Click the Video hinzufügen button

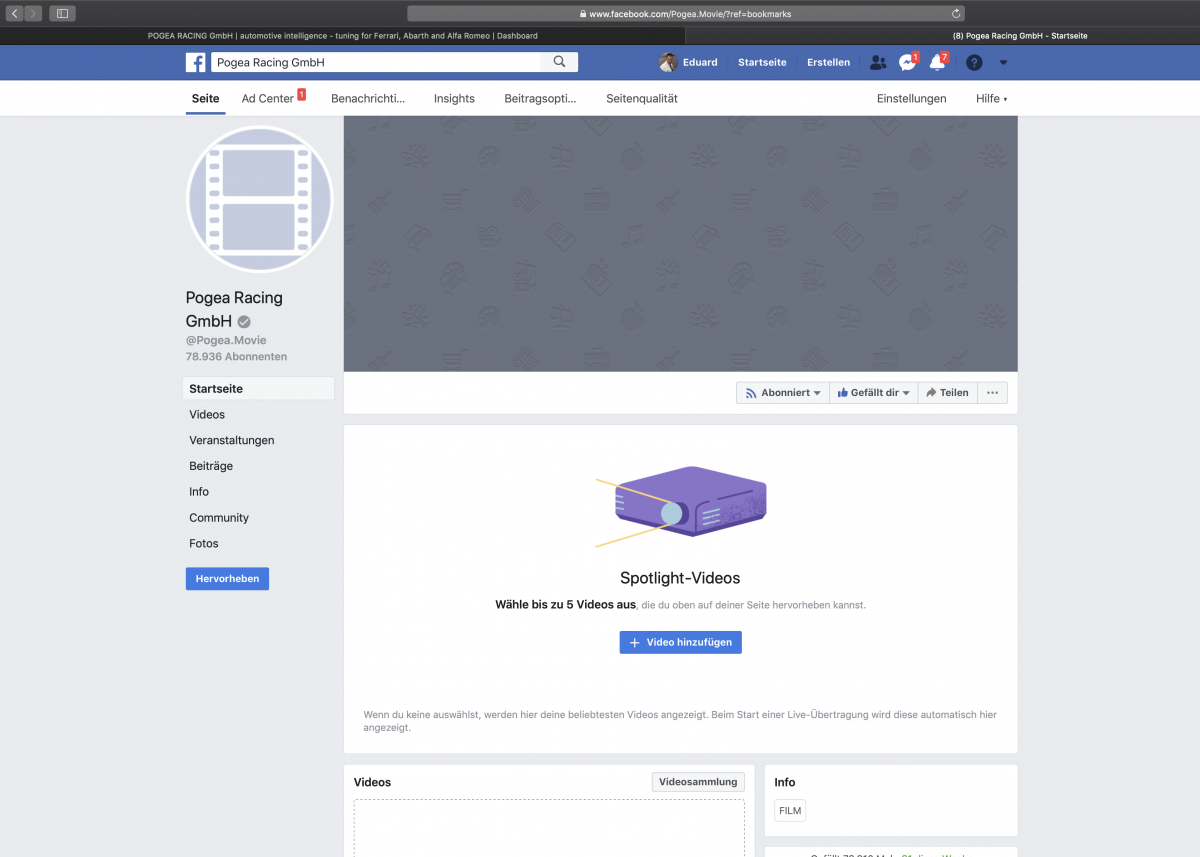[x=680, y=642]
